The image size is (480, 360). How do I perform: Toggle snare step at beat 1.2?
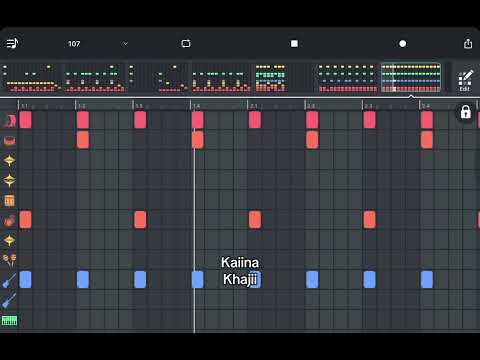pyautogui.click(x=83, y=140)
